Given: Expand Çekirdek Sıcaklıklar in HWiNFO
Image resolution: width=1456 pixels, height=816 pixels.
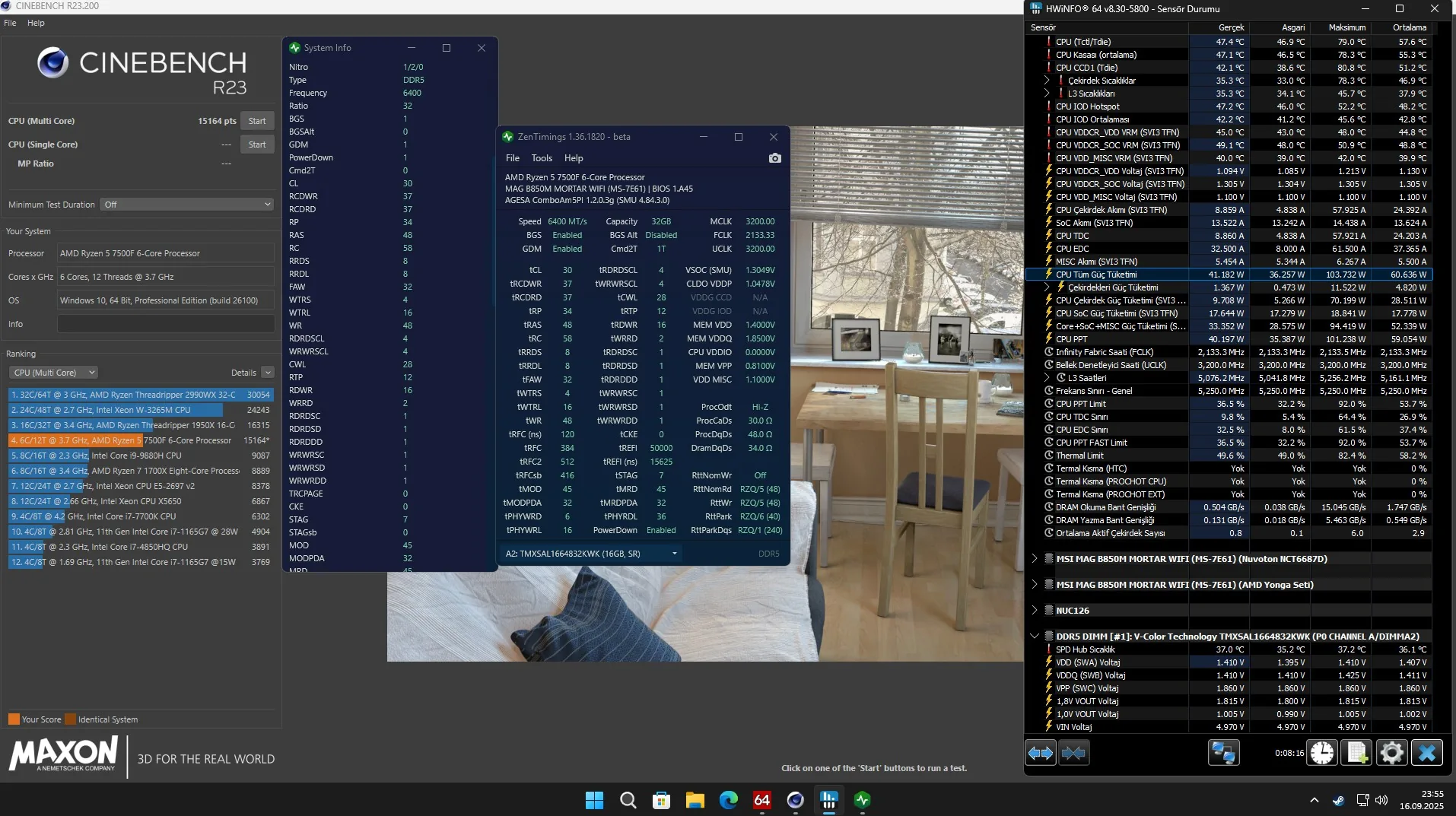Looking at the screenshot, I should tap(1046, 81).
